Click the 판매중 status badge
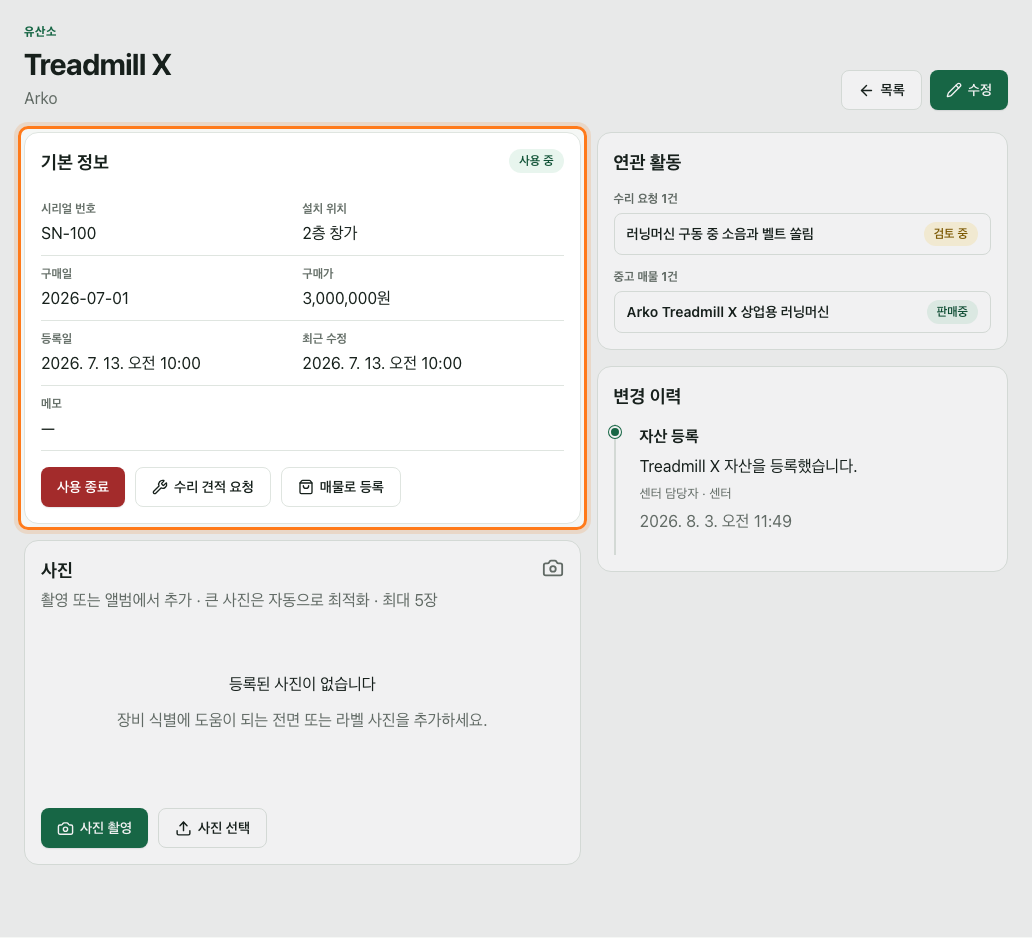 coord(952,312)
